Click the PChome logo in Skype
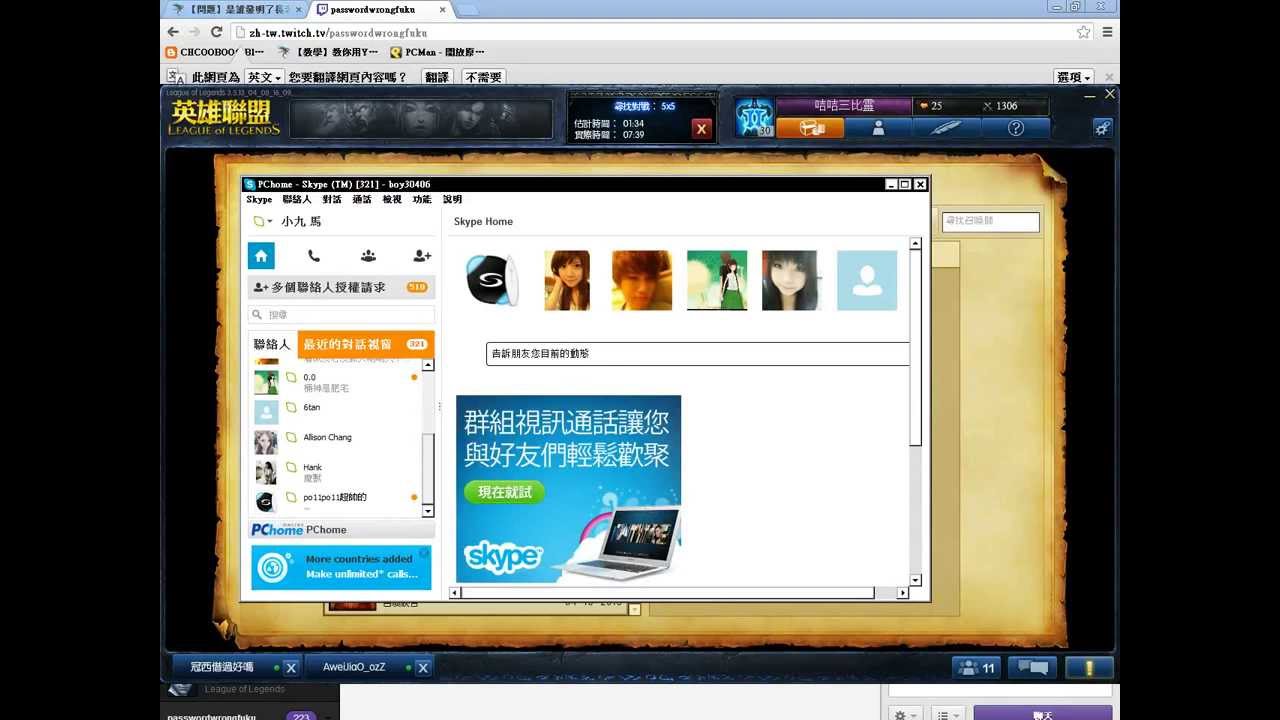 coord(277,530)
